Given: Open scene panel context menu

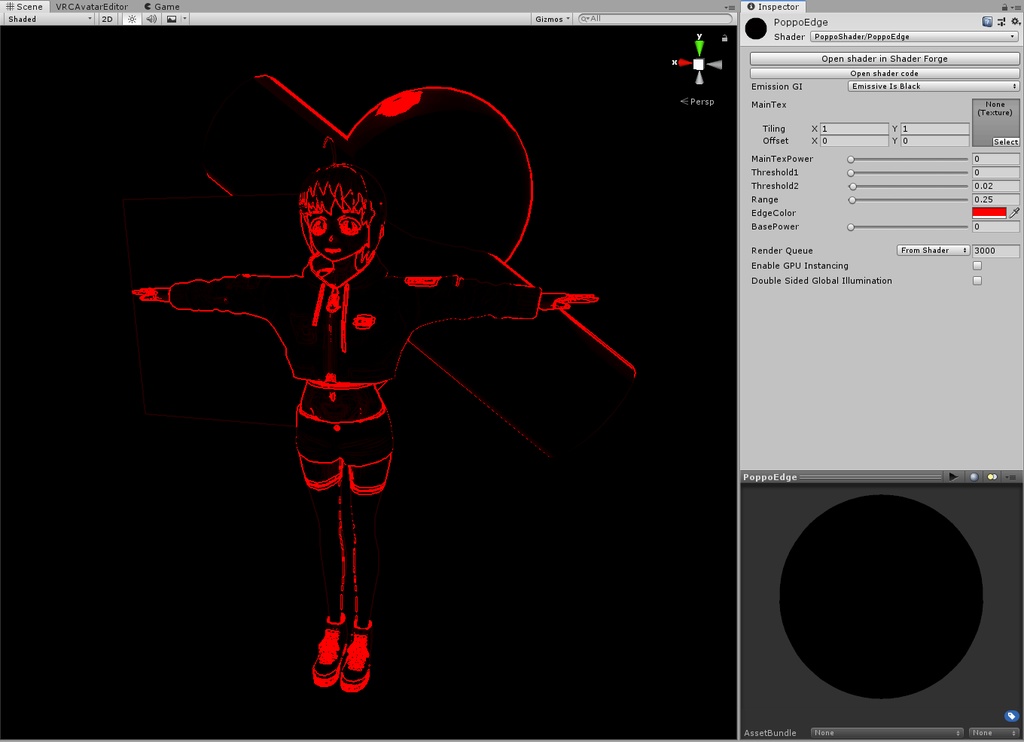Looking at the screenshot, I should tap(729, 7).
